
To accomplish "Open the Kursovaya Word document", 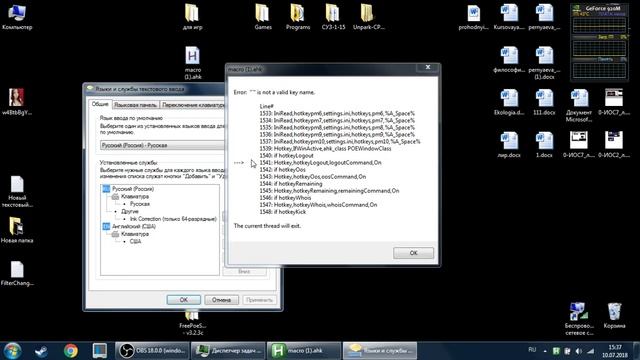I will coord(509,17).
